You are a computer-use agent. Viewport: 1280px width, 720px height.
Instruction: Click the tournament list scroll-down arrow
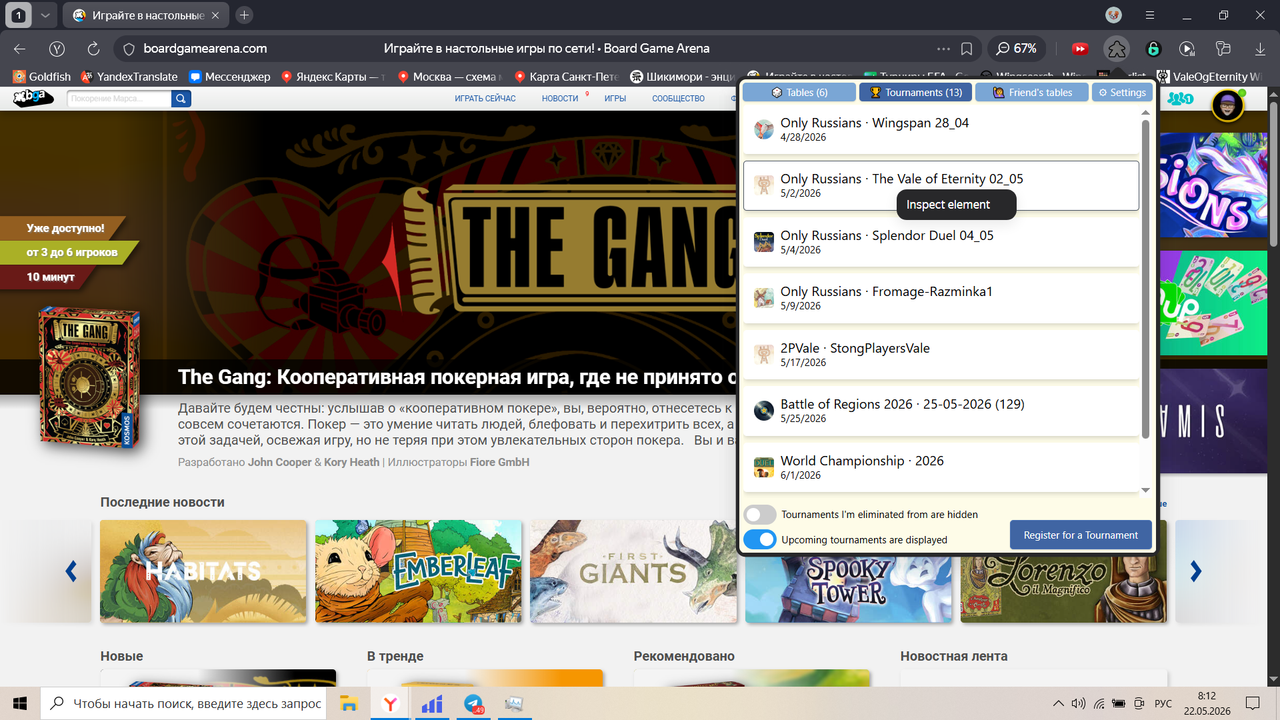1146,490
